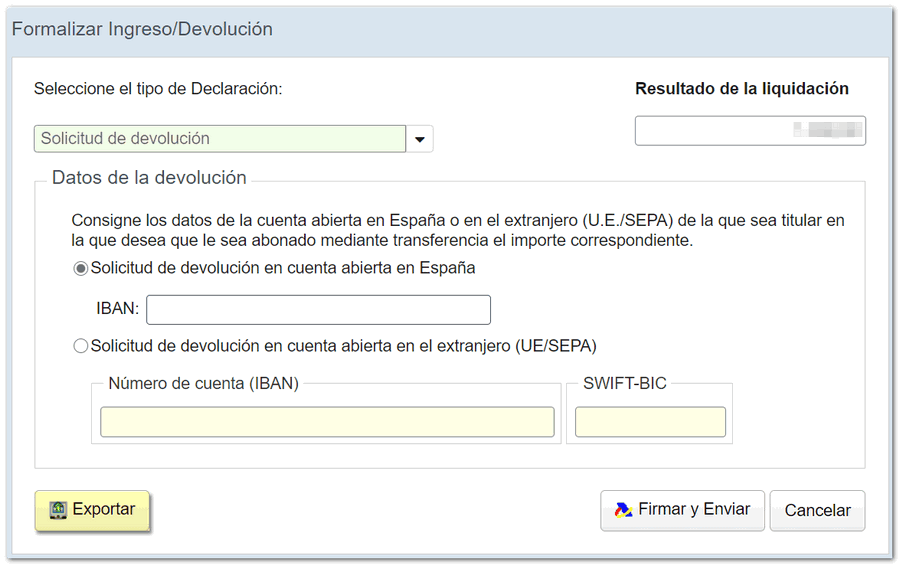The height and width of the screenshot is (566, 900).
Task: Open the 'Solicitud de devolución' combo box
Action: [x=220, y=139]
